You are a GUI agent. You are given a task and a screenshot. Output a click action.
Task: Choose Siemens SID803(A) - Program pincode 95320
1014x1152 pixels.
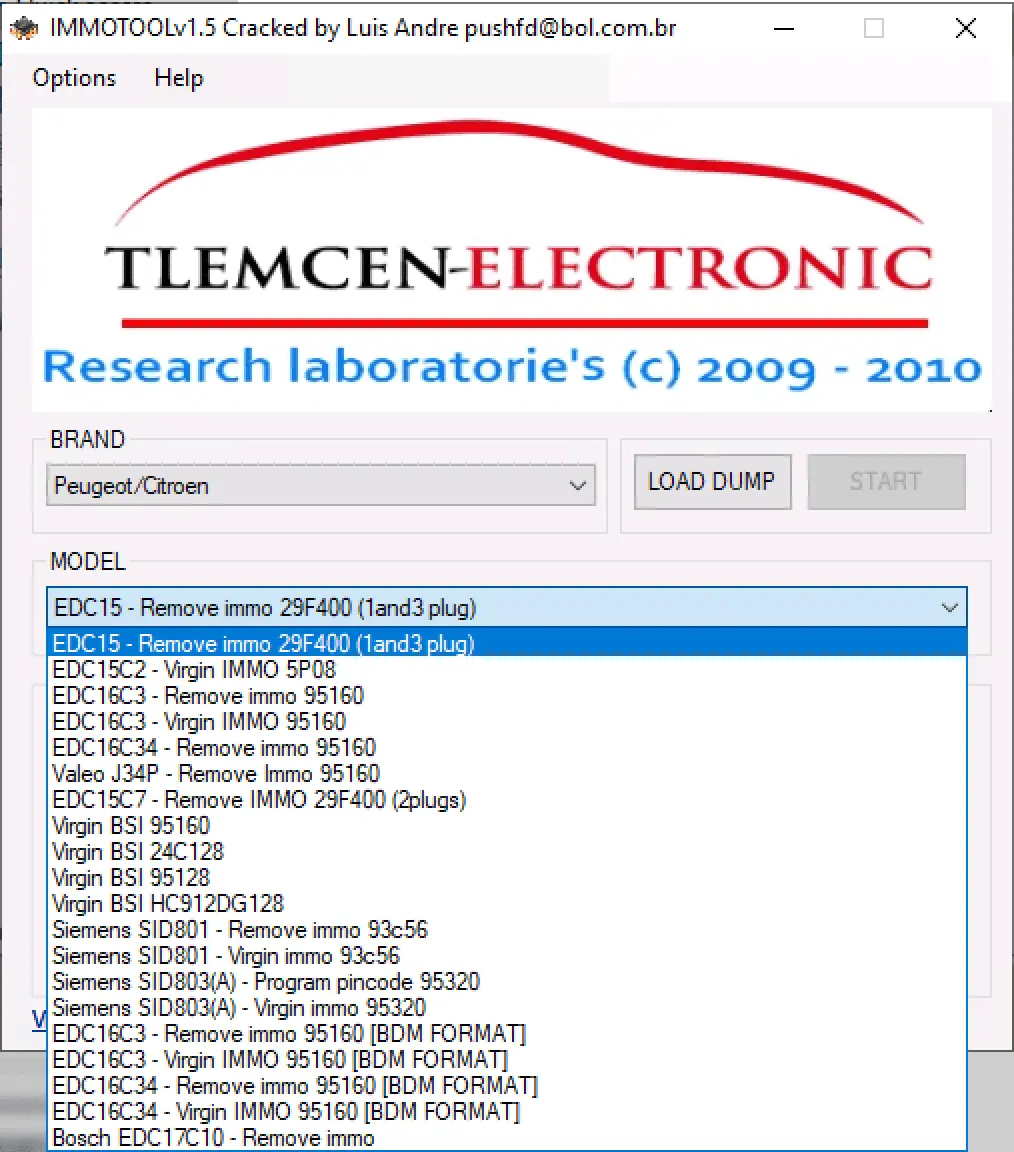coord(506,982)
